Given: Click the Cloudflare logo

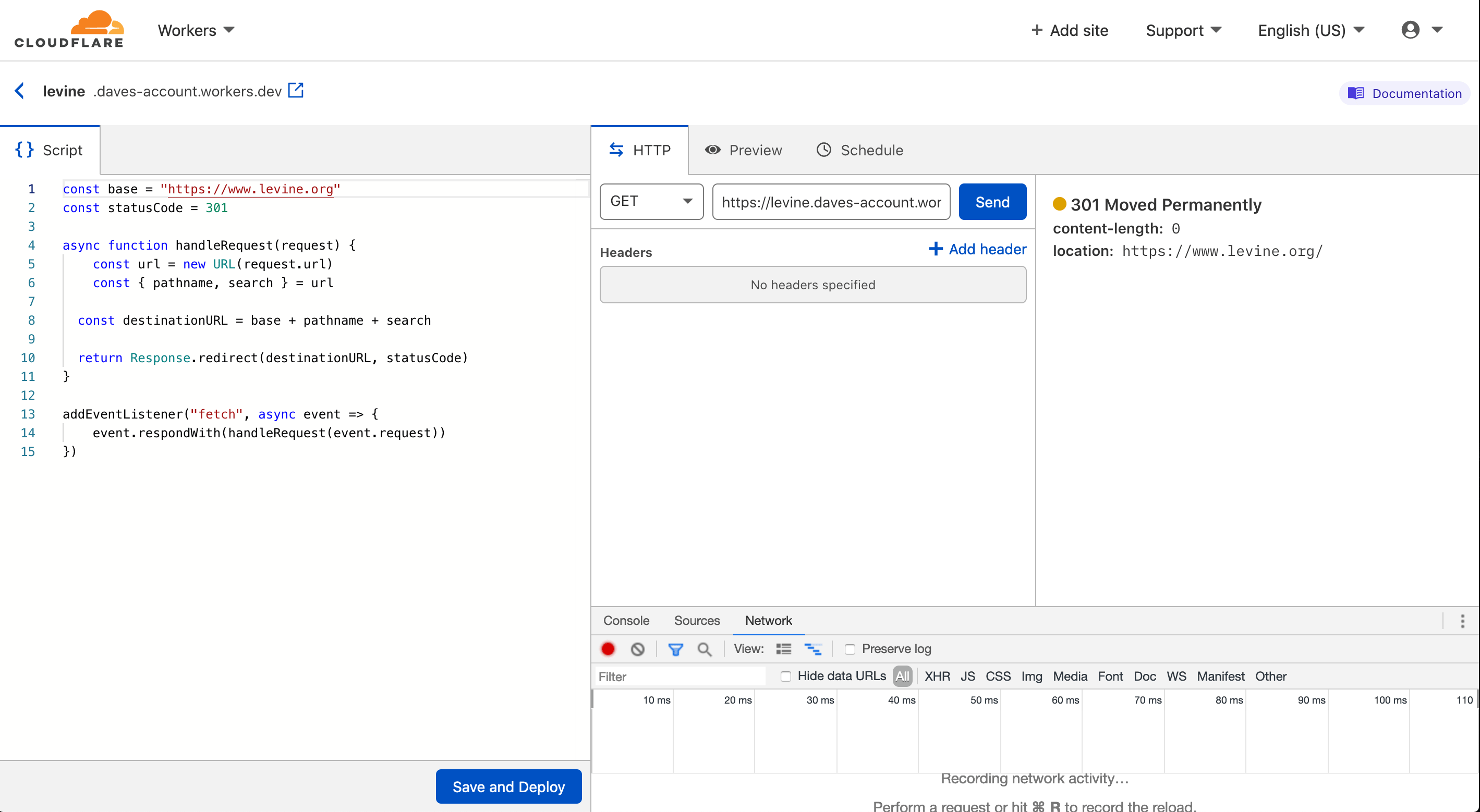Looking at the screenshot, I should tap(69, 29).
